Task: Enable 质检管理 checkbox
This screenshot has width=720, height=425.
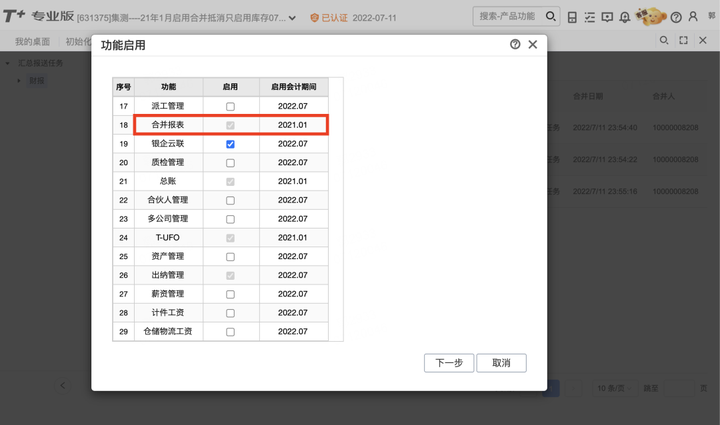Action: [x=230, y=163]
